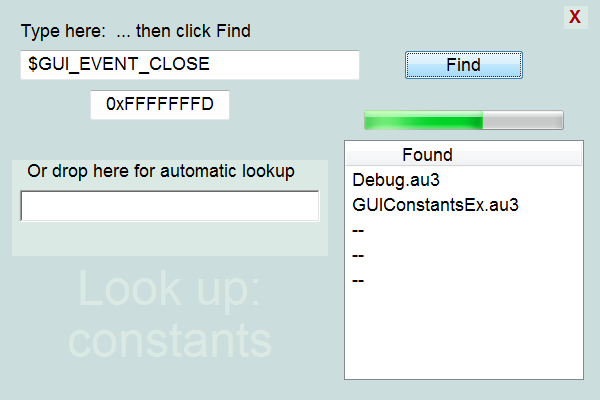Select the second '--' row in Found list
600x400 pixels.
pyautogui.click(x=358, y=255)
